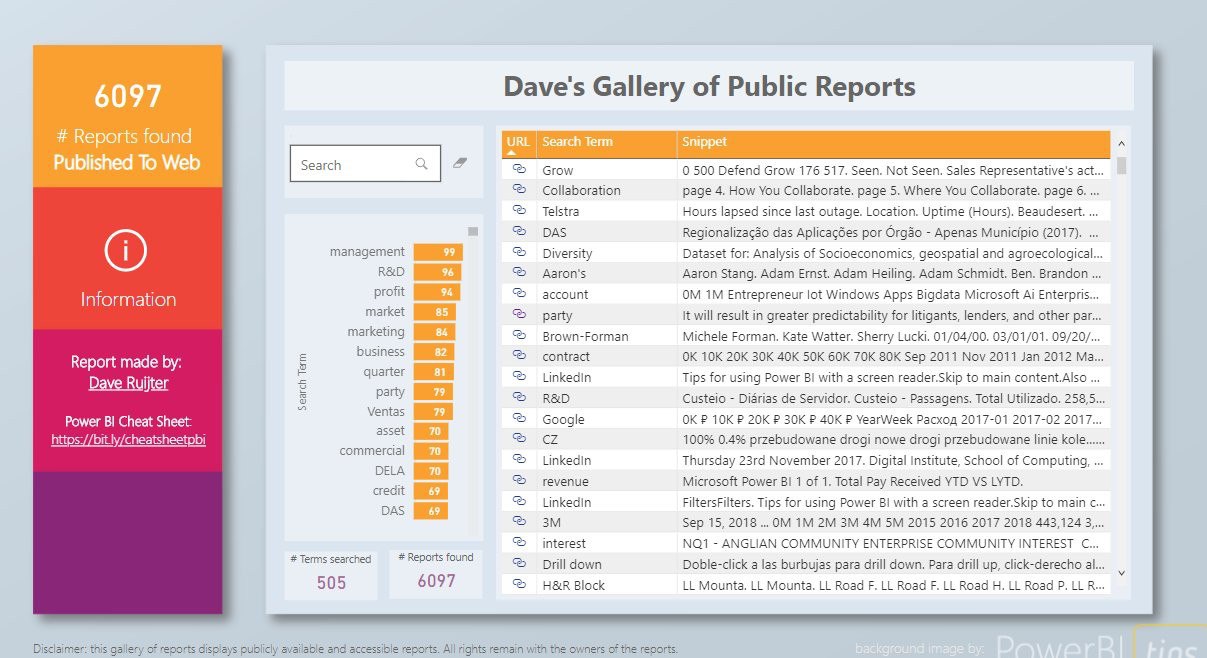Open the link icon for Drill down row
Image resolution: width=1207 pixels, height=658 pixels.
coord(519,564)
